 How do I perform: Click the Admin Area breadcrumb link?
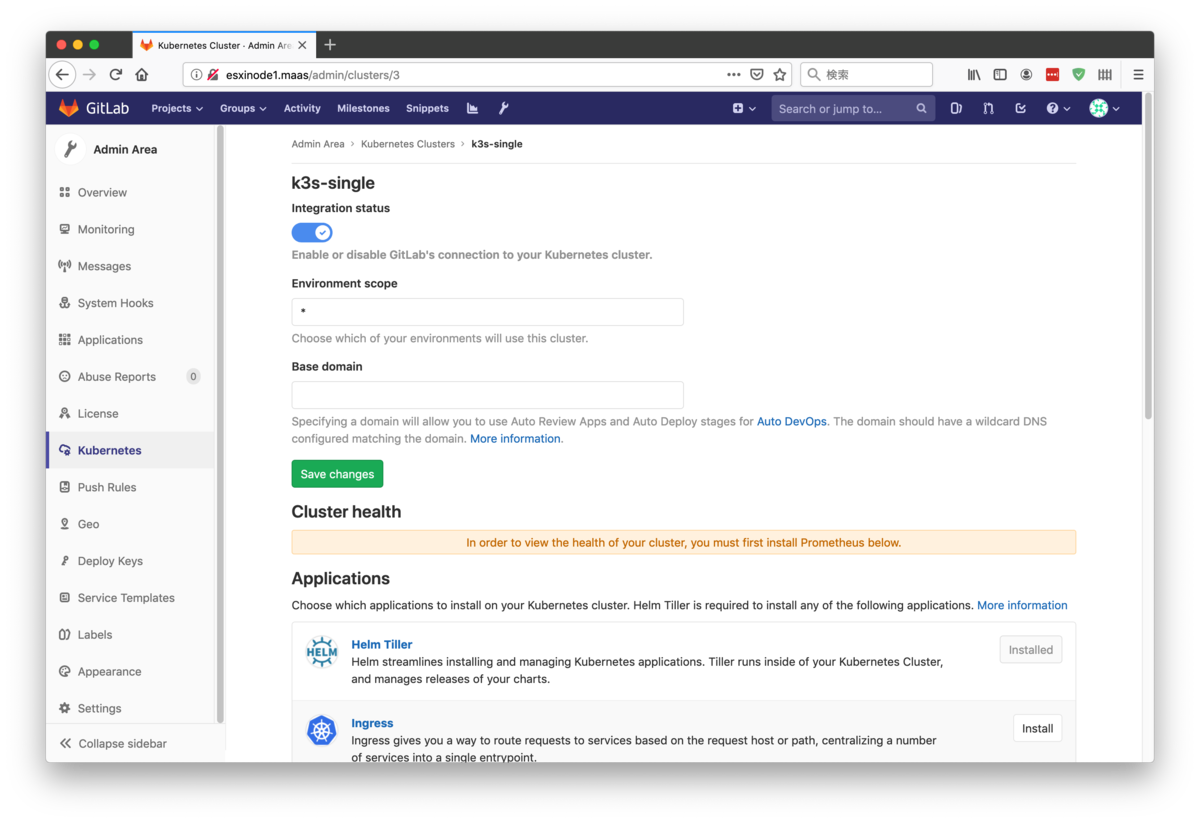(318, 144)
